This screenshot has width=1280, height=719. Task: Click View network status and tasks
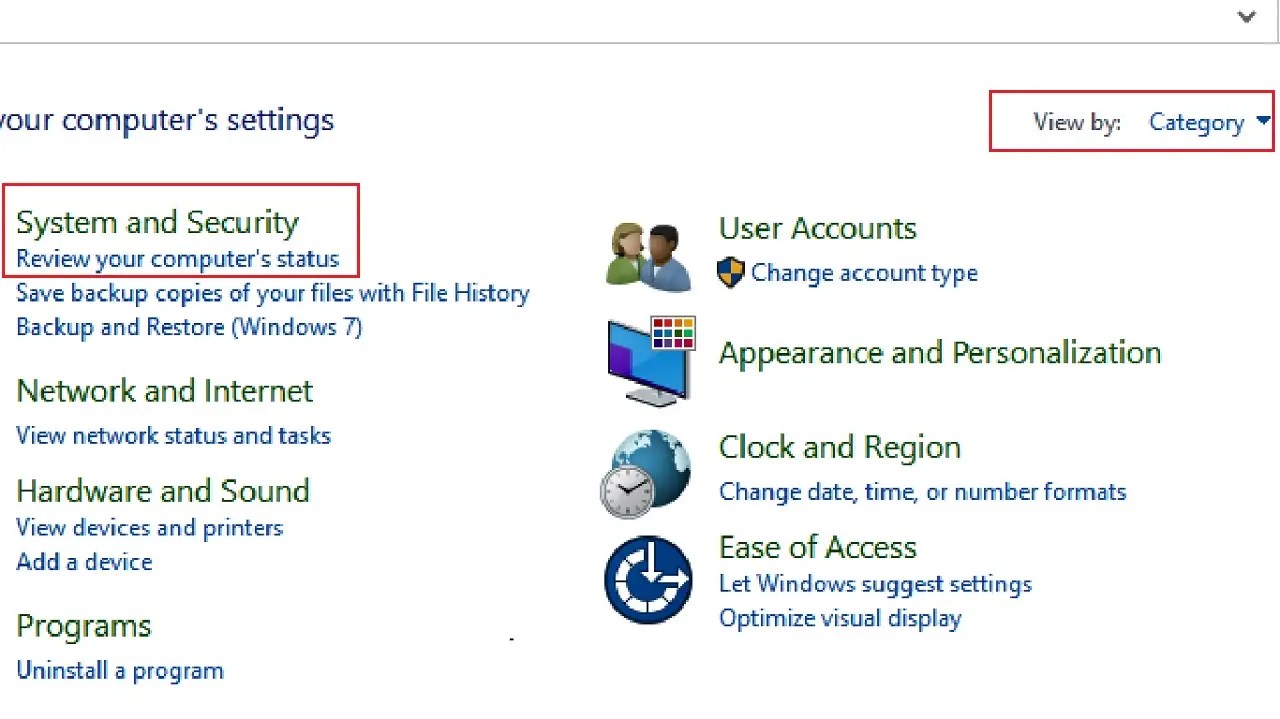[x=173, y=436]
